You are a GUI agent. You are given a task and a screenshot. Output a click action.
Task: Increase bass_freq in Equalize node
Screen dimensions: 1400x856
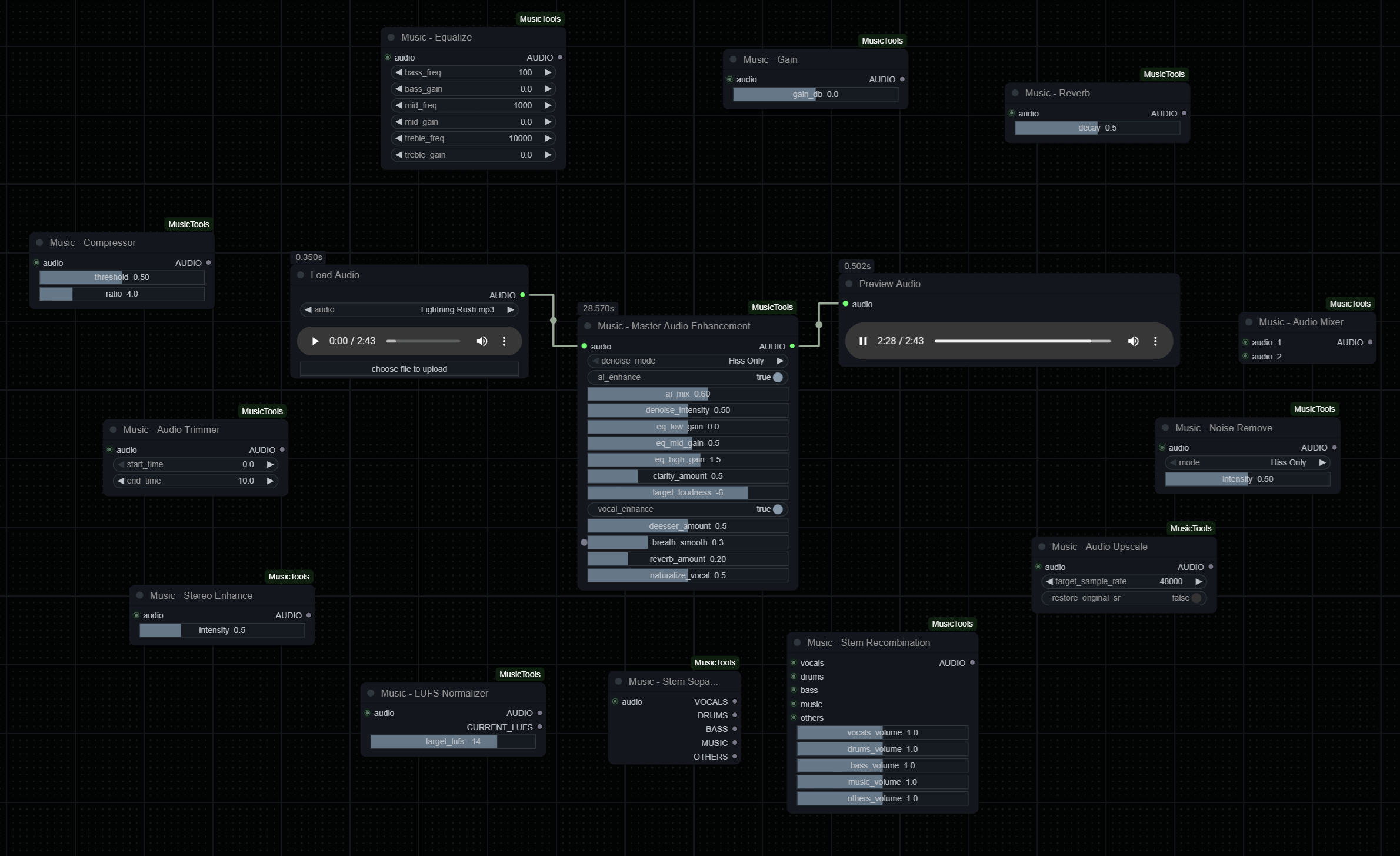[548, 72]
